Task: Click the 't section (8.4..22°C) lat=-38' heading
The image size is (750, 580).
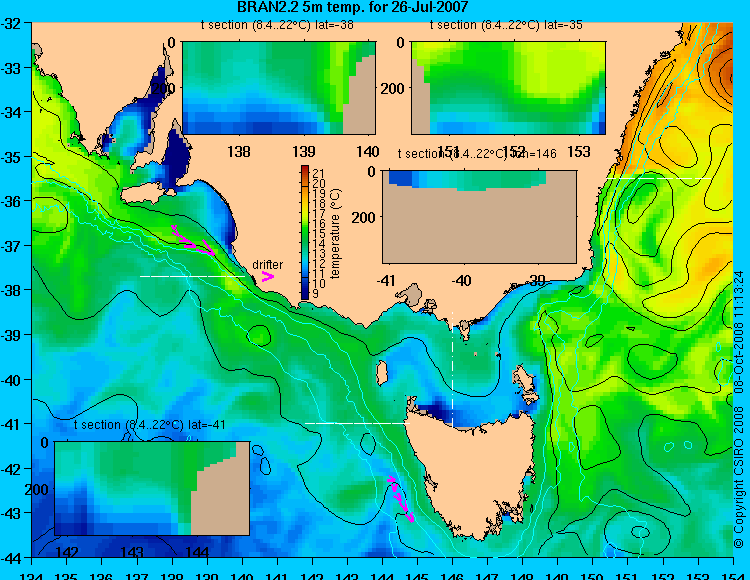Action: click(x=277, y=25)
